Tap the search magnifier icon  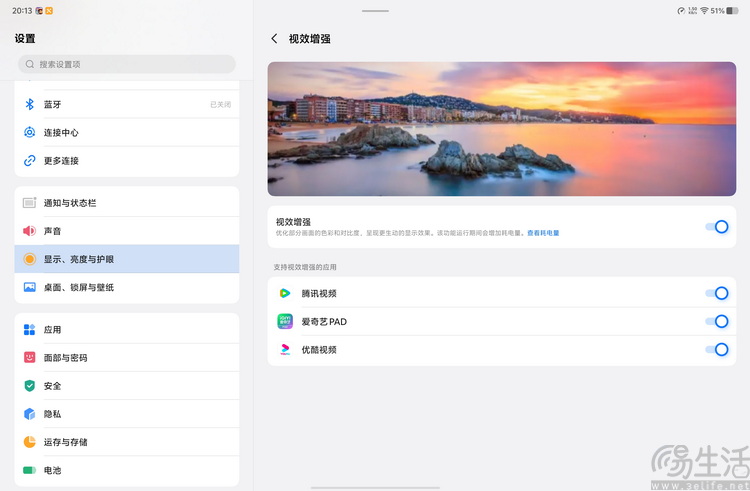[x=30, y=64]
